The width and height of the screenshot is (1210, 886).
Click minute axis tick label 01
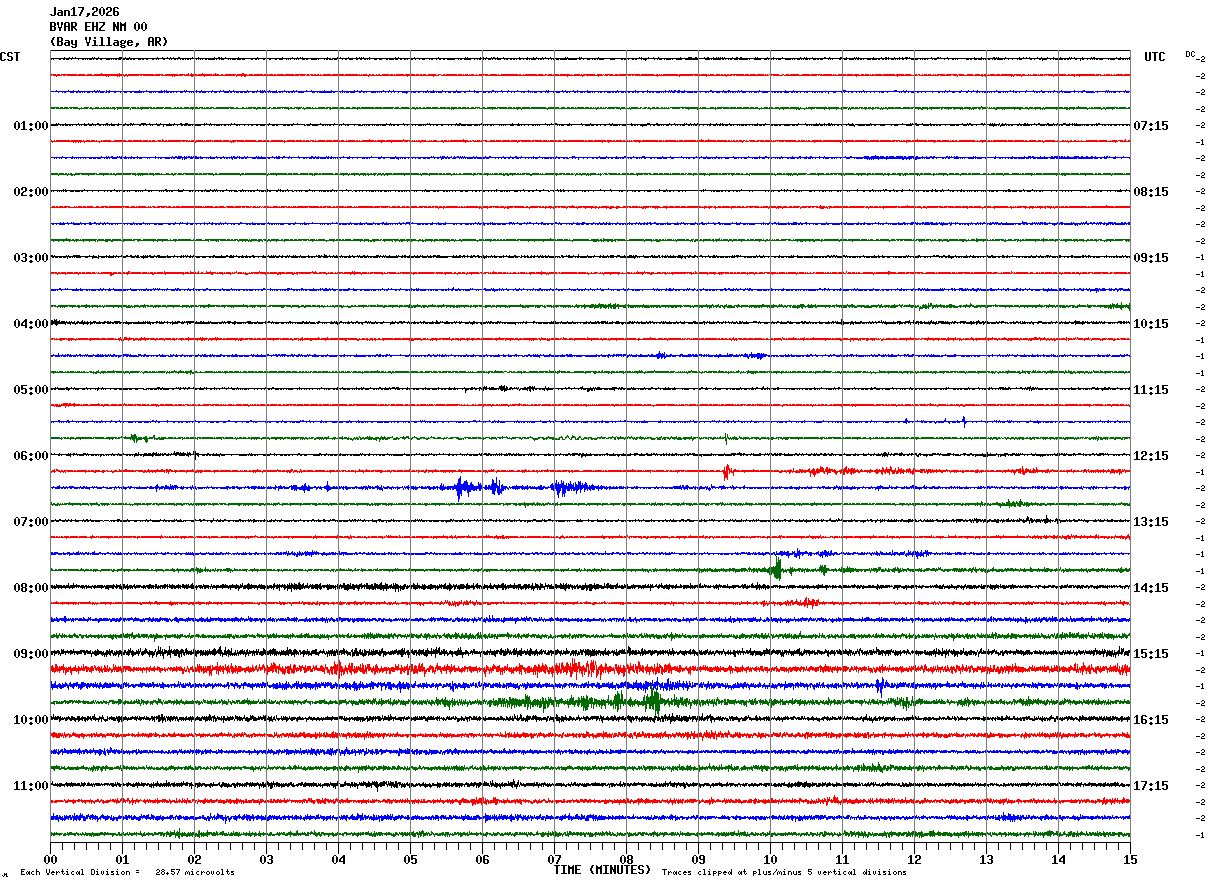[x=122, y=859]
